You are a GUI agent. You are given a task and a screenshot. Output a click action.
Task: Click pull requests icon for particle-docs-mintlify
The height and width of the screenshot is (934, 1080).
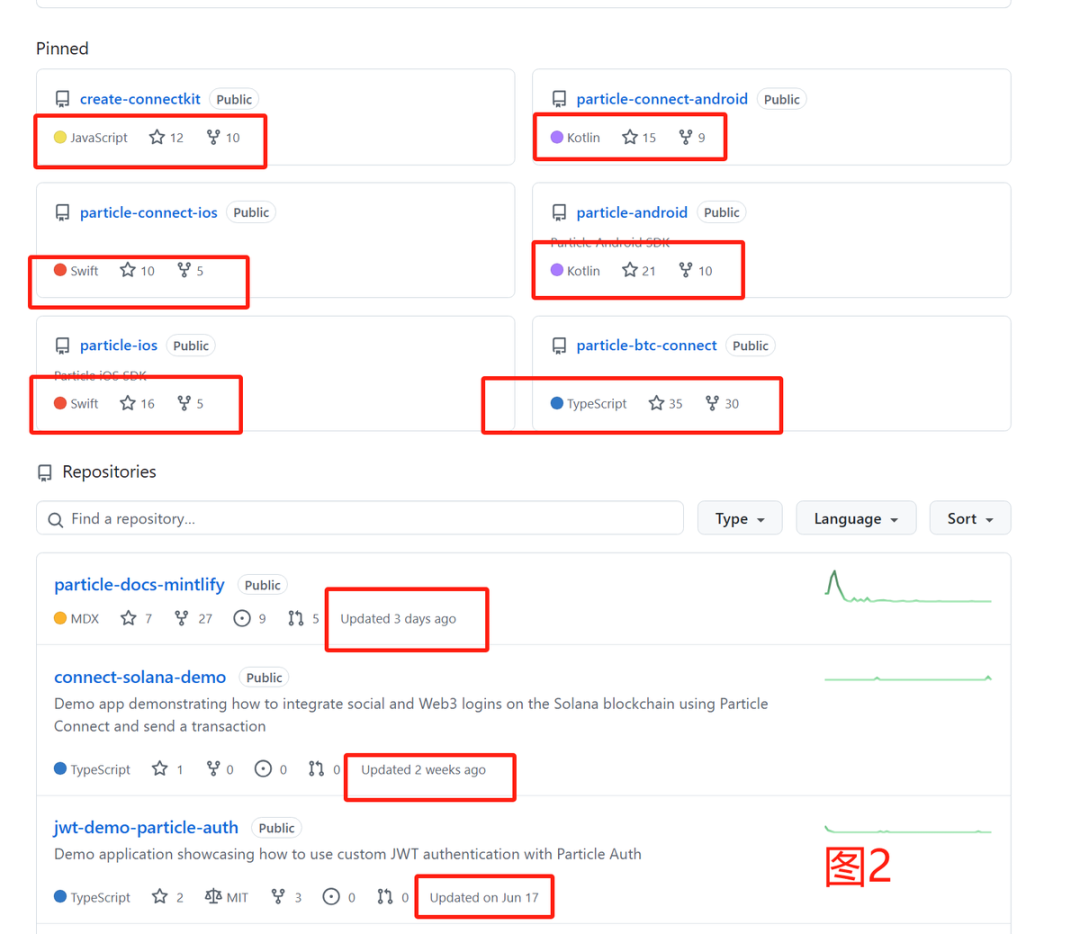[x=296, y=619]
